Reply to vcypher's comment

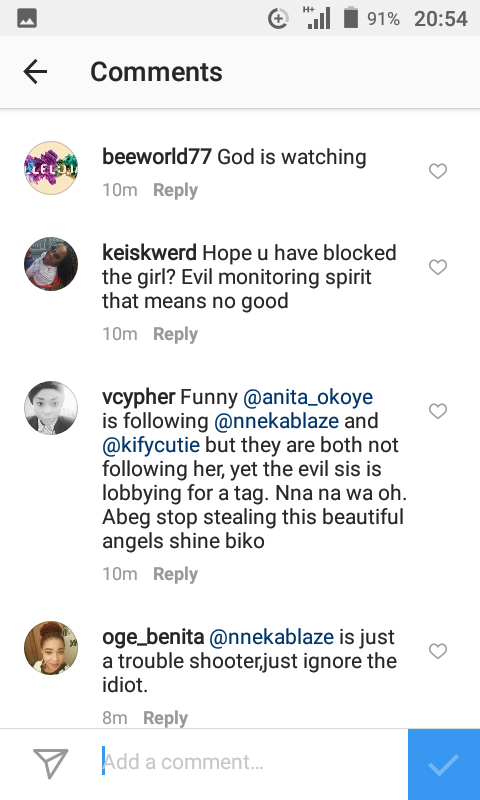175,574
